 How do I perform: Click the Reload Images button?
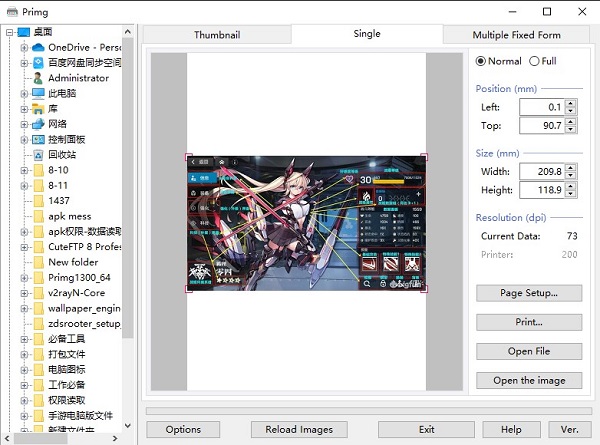coord(299,430)
